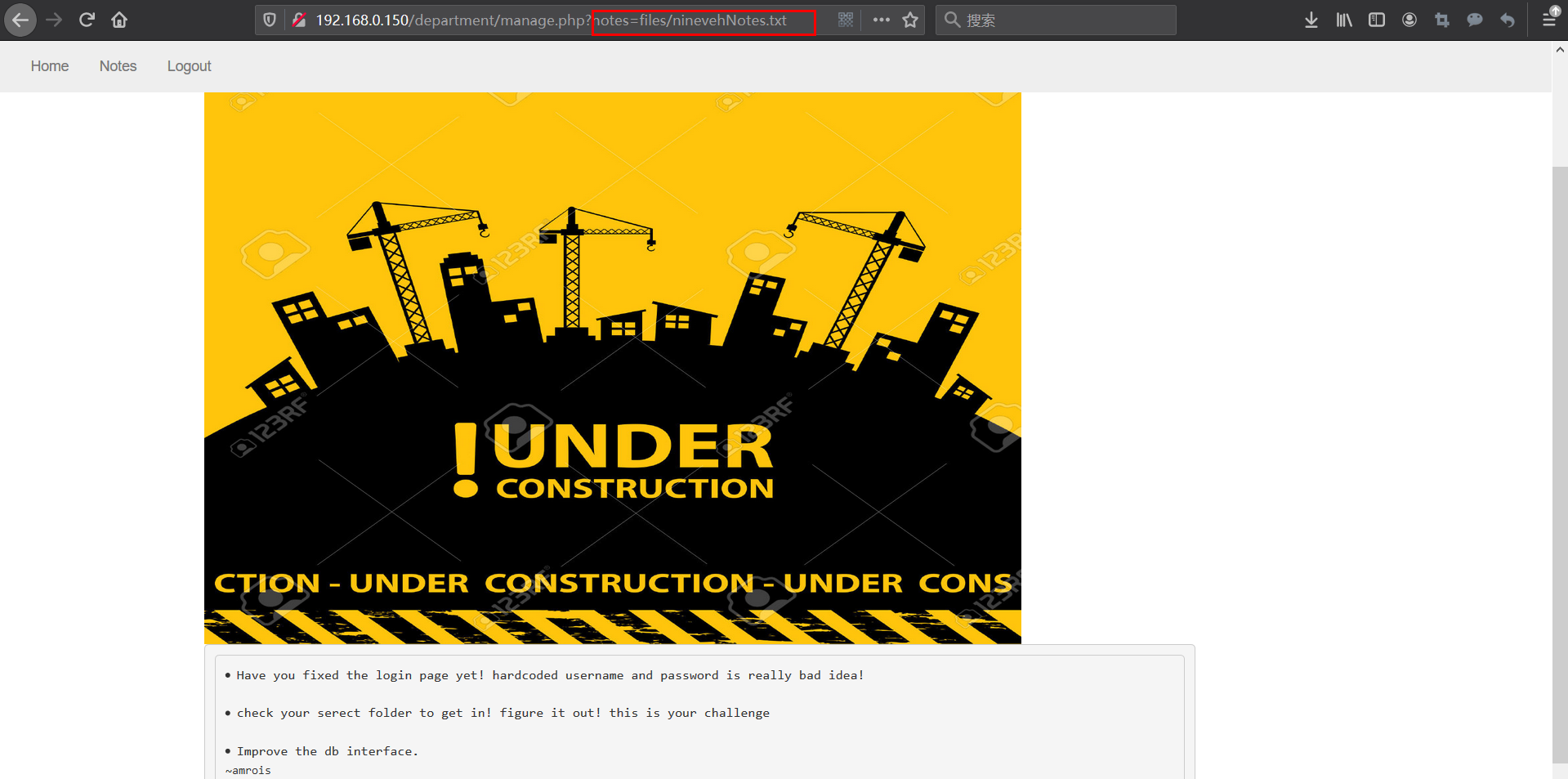
Task: Go back to the previous page
Action: (20, 20)
